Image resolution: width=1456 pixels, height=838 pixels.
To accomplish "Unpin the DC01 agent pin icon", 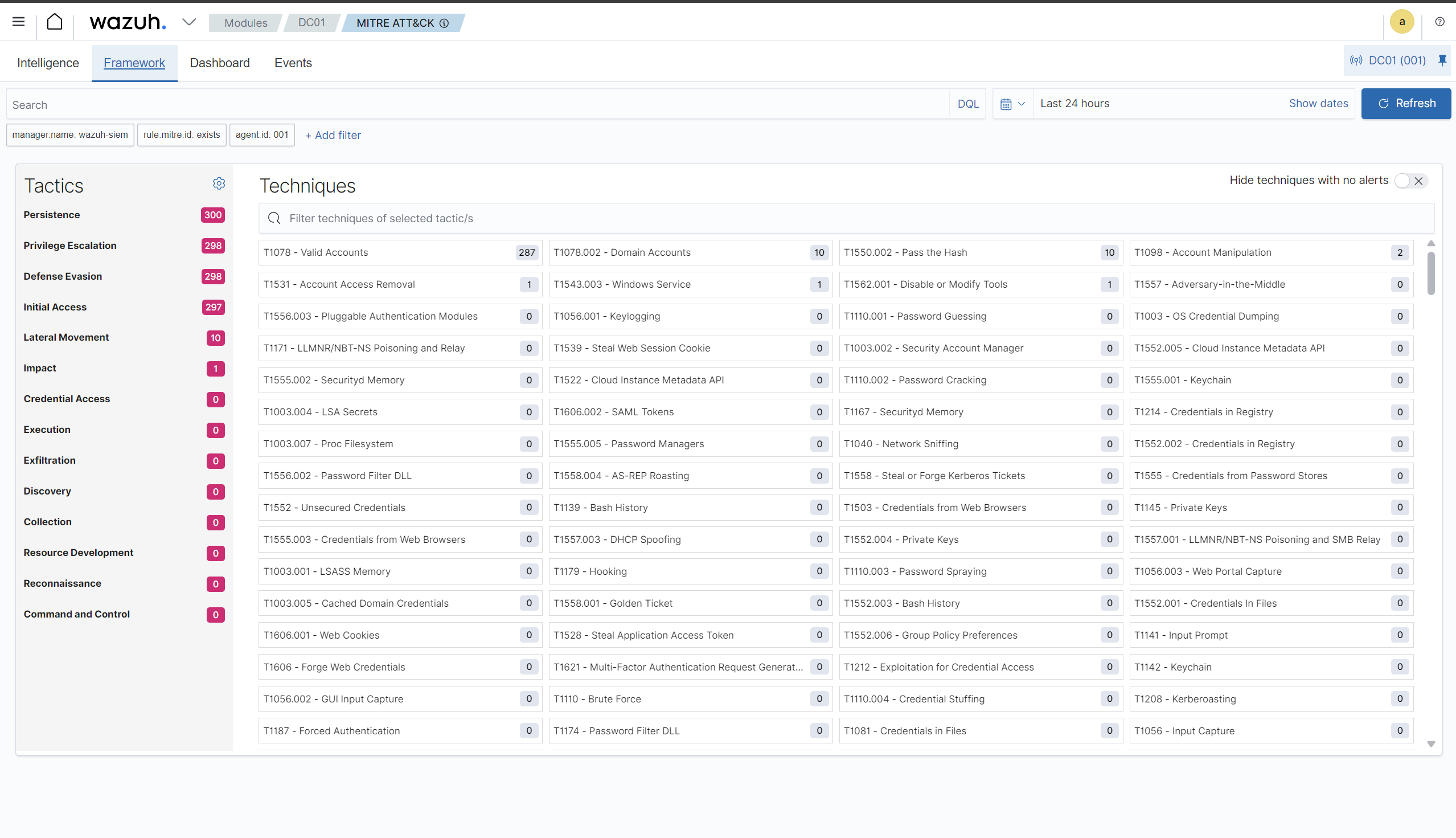I will coord(1442,60).
